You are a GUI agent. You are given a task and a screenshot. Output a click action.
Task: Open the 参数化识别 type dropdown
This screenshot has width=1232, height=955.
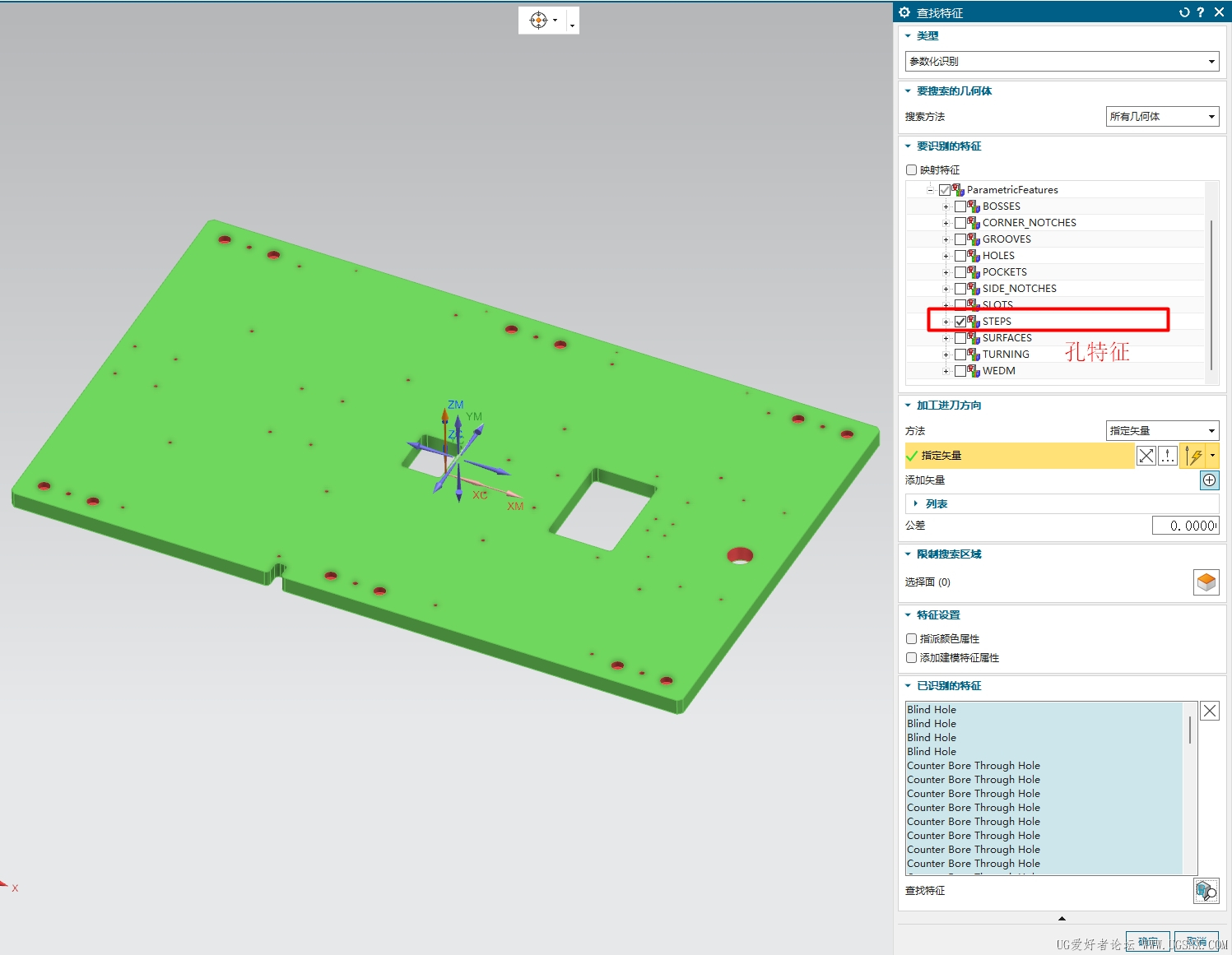point(1062,62)
